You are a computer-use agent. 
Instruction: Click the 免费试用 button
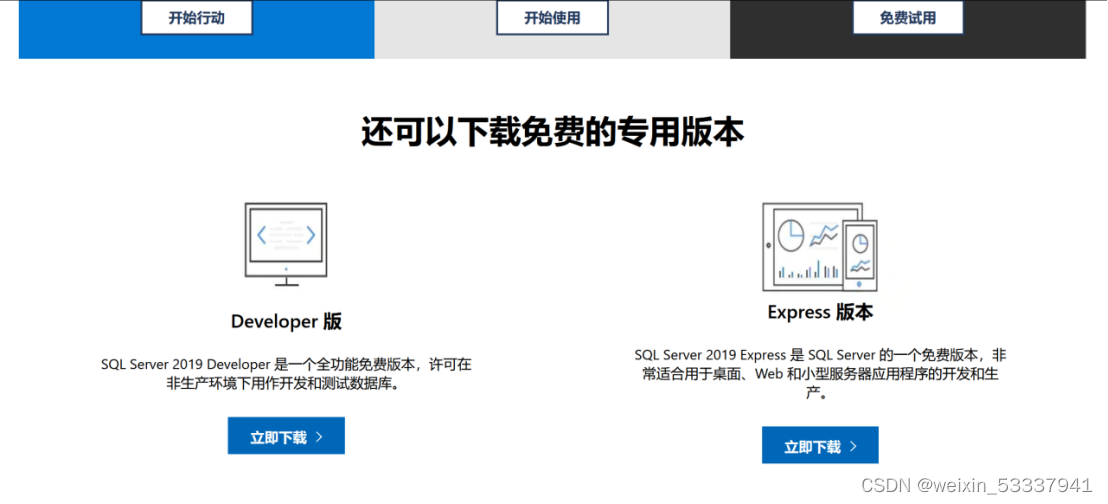point(908,18)
